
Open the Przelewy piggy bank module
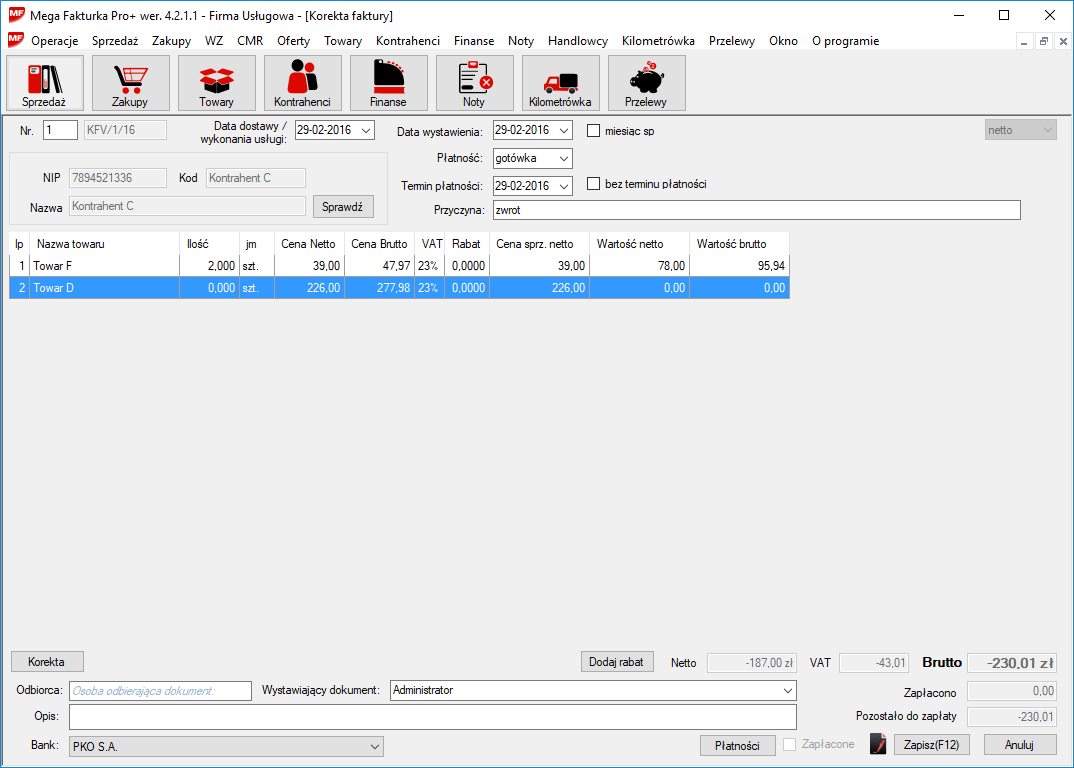click(x=646, y=83)
